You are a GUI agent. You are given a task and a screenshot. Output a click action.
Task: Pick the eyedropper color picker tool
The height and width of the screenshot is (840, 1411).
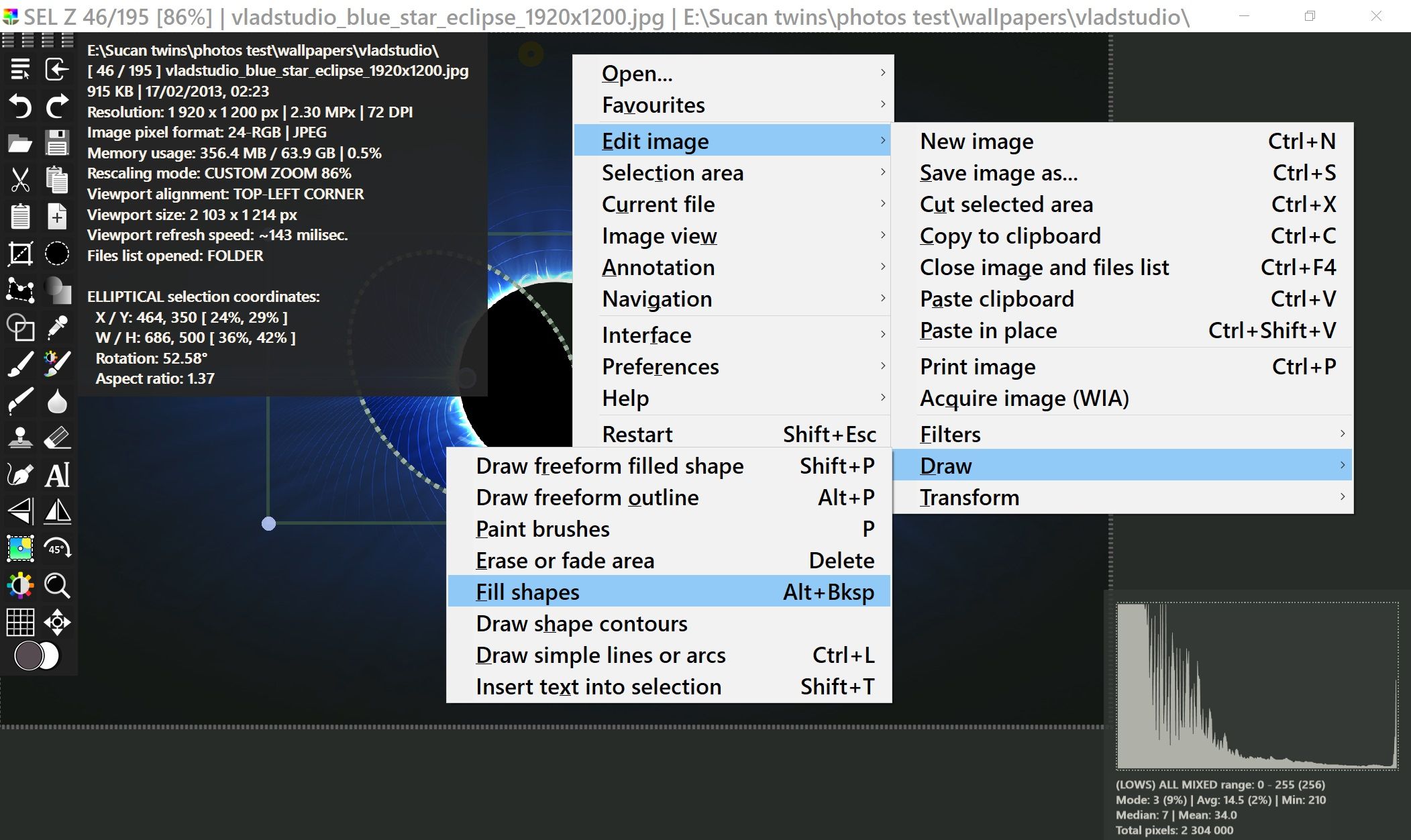(58, 327)
